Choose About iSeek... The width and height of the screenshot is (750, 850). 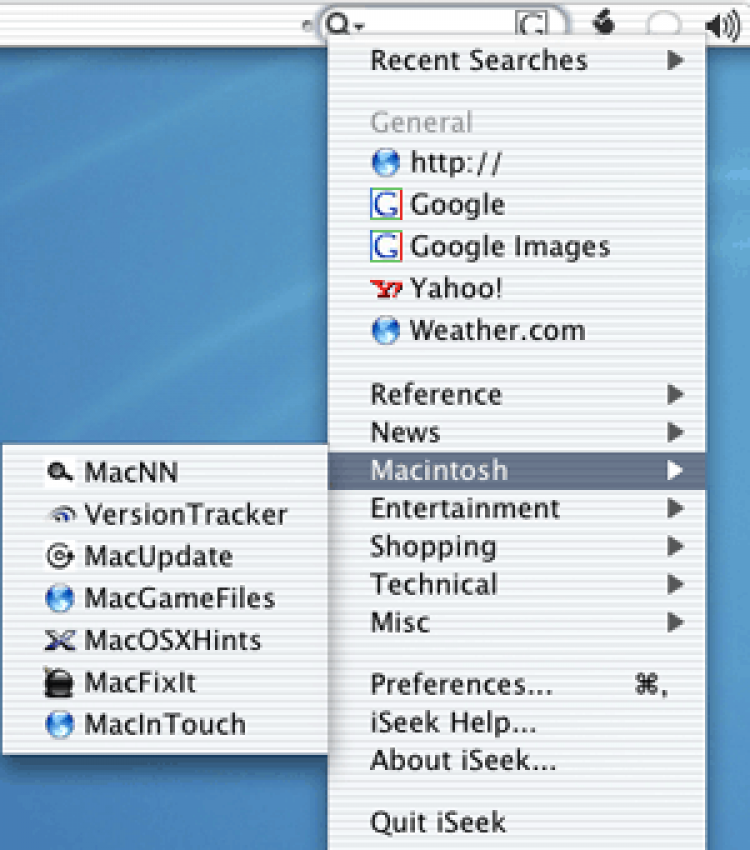pos(517,761)
